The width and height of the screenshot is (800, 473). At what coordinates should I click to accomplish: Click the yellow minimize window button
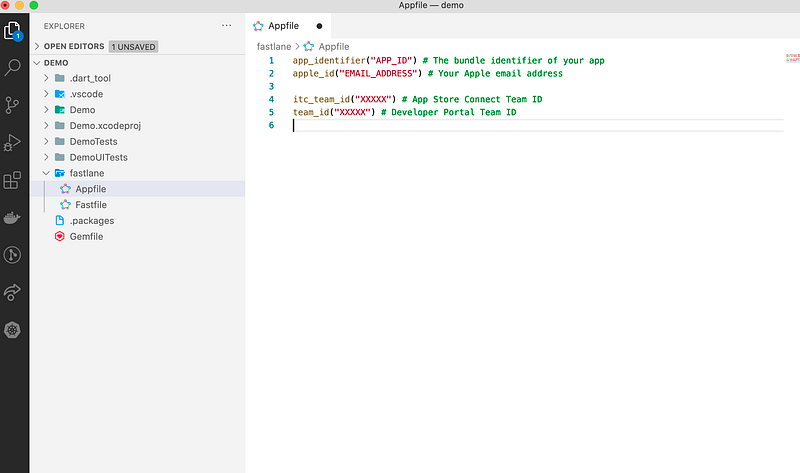(19, 5)
